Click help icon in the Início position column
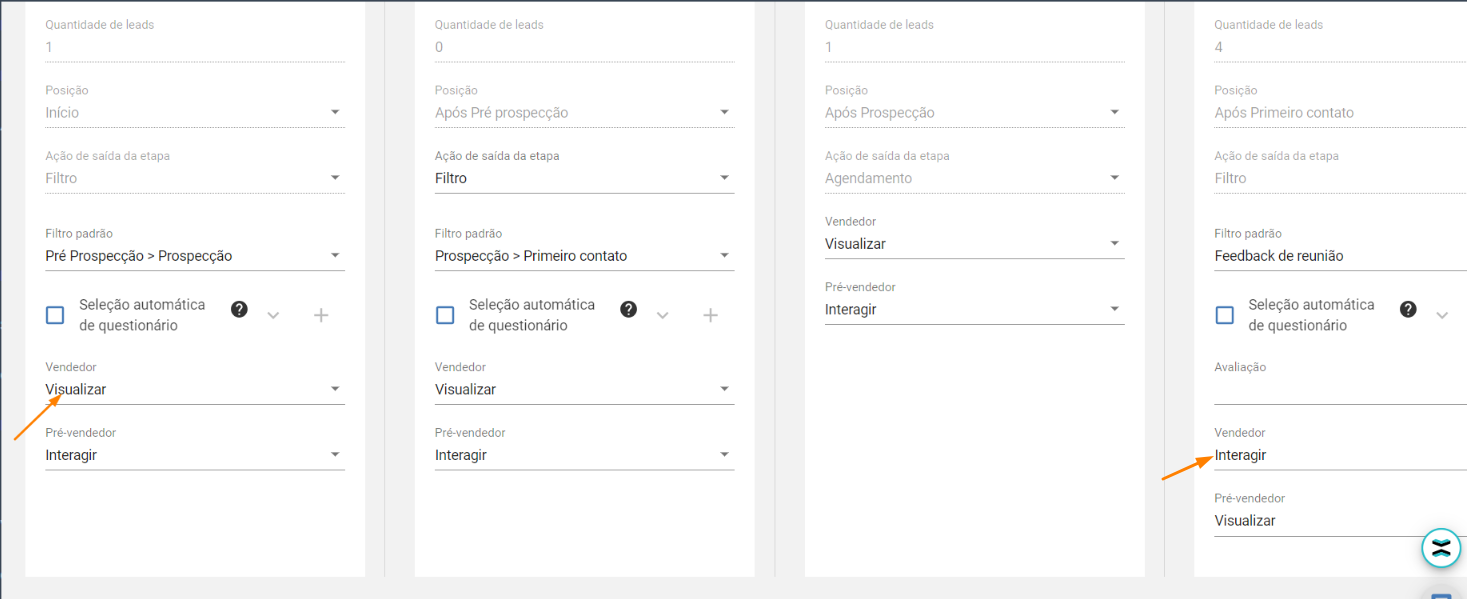This screenshot has width=1467, height=599. tap(239, 309)
